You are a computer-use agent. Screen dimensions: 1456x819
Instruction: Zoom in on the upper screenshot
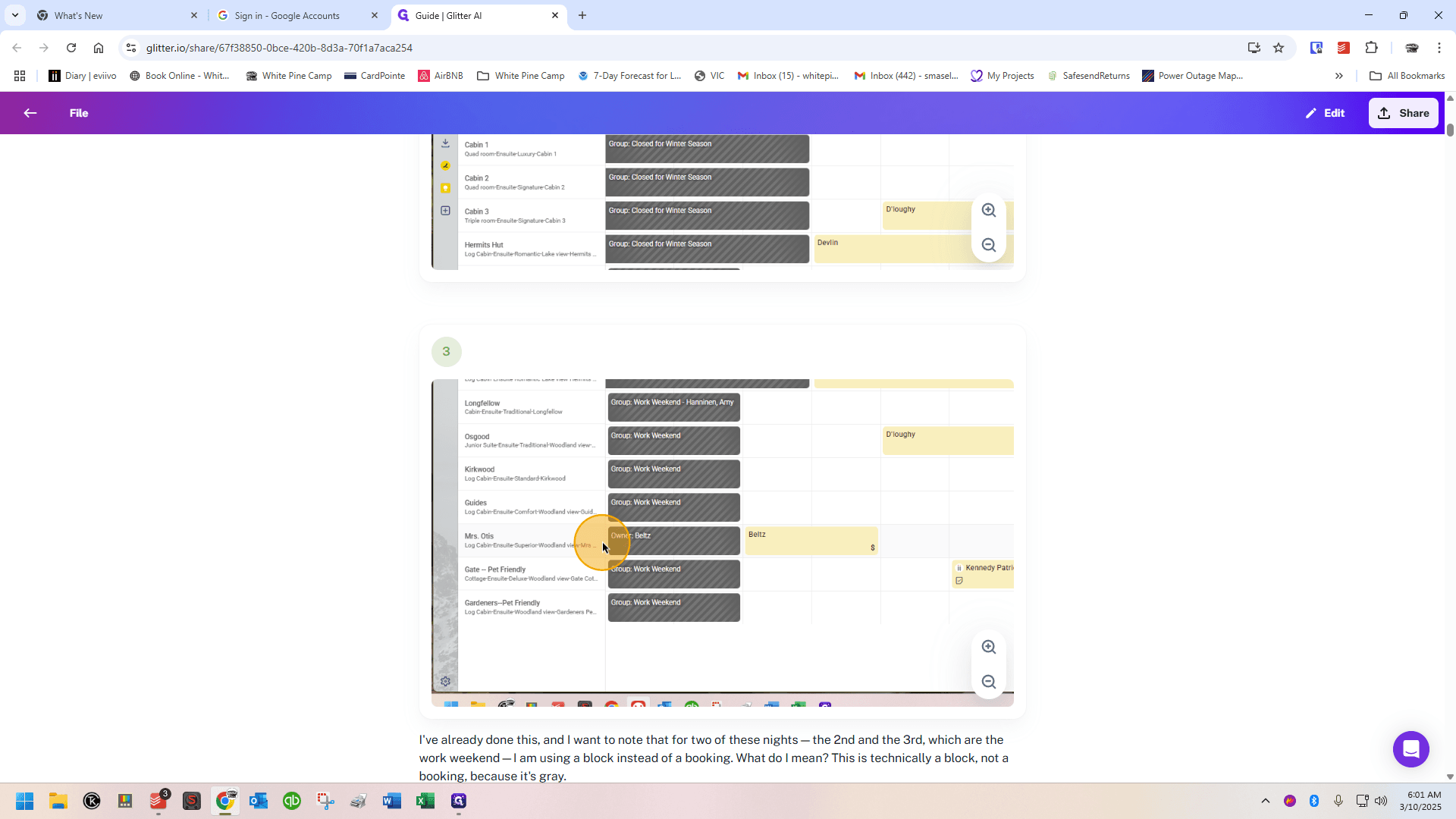[989, 210]
